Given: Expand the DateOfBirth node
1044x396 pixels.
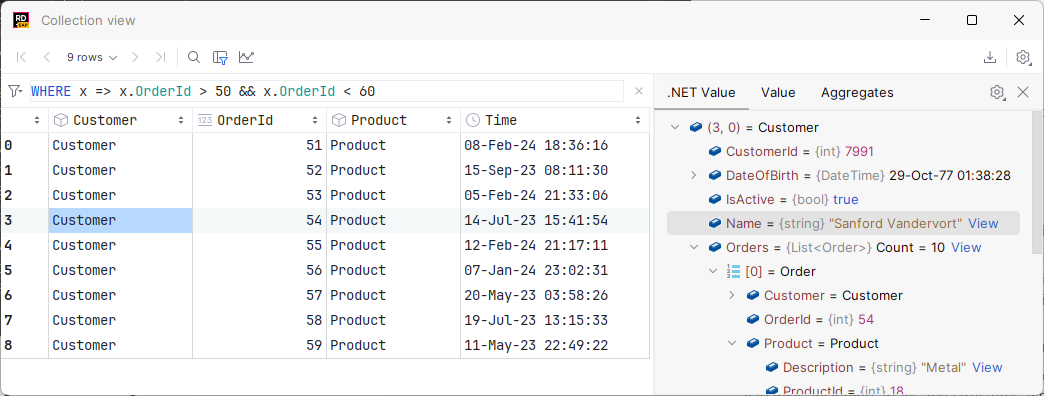Looking at the screenshot, I should point(693,176).
